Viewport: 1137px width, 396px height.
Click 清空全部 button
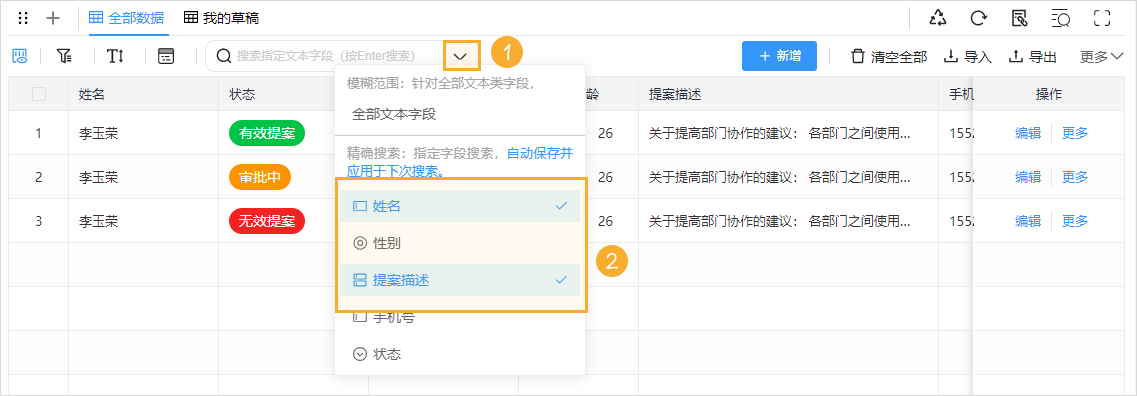889,57
